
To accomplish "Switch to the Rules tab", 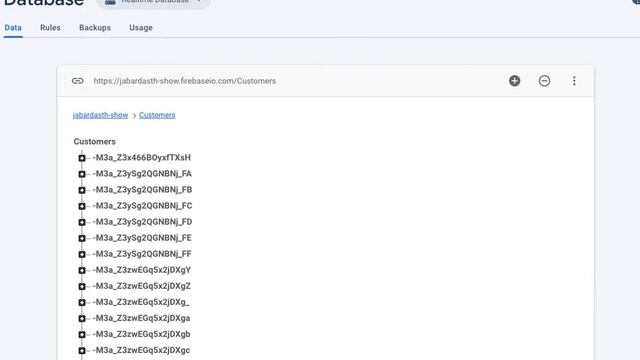I will click(50, 28).
